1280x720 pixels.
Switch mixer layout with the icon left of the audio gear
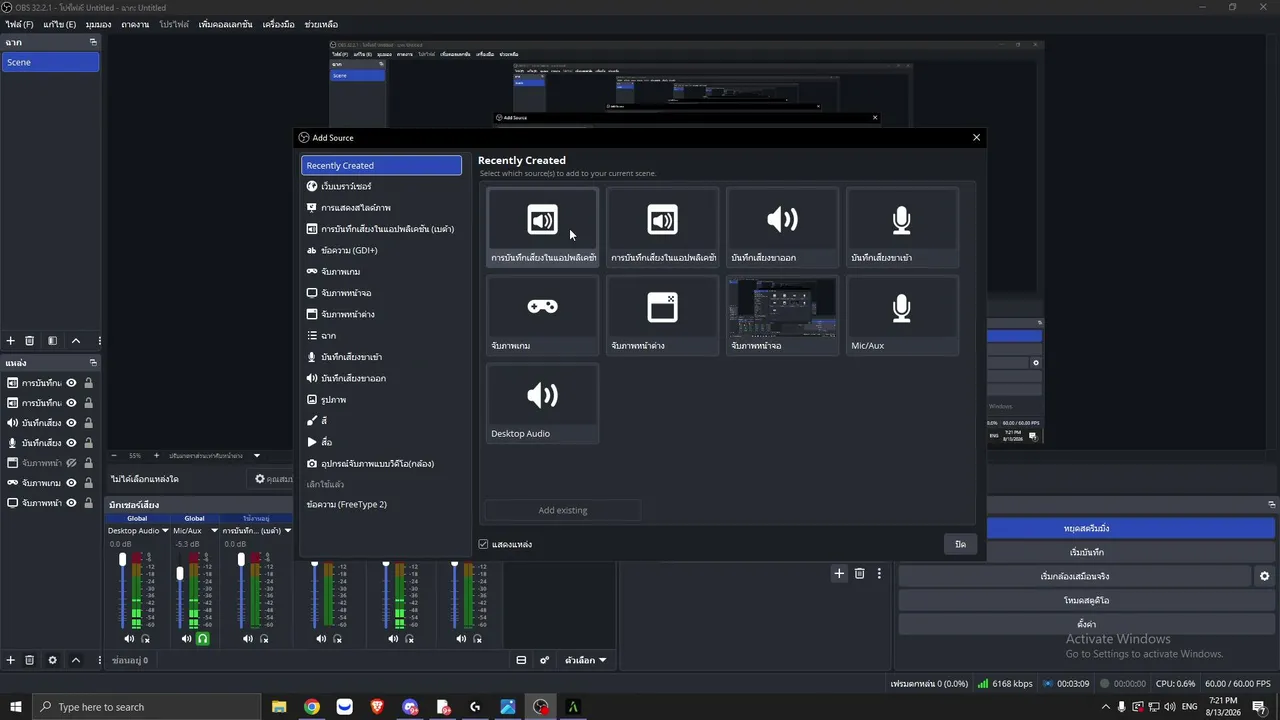click(x=521, y=660)
